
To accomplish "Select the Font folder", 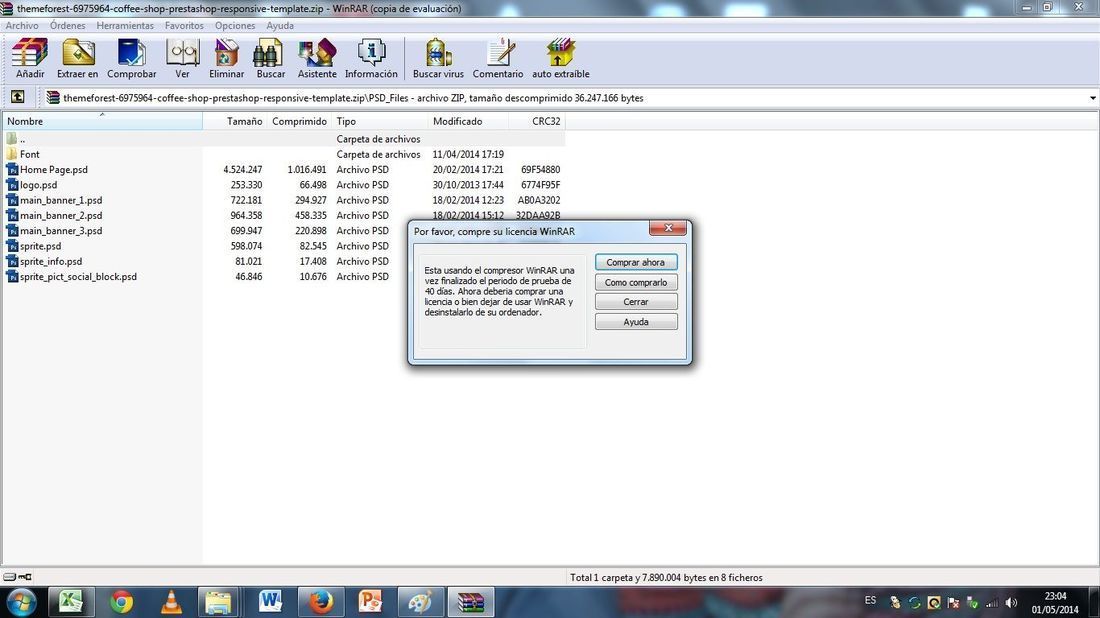I will [x=283, y=154].
